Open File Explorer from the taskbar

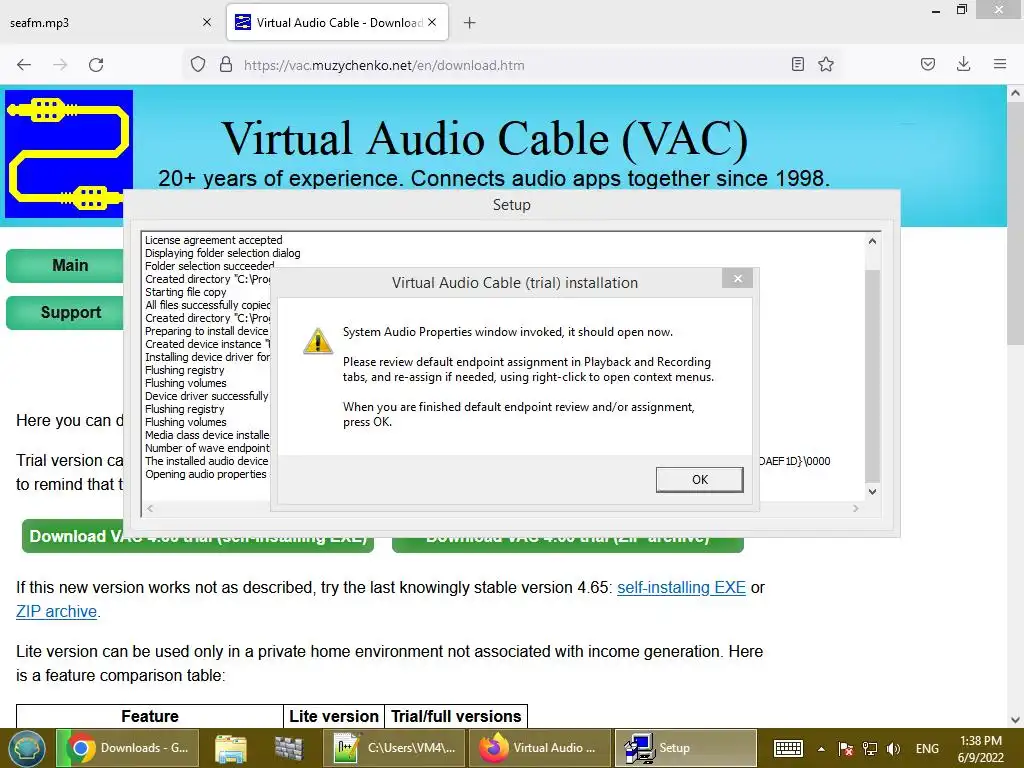[x=231, y=748]
